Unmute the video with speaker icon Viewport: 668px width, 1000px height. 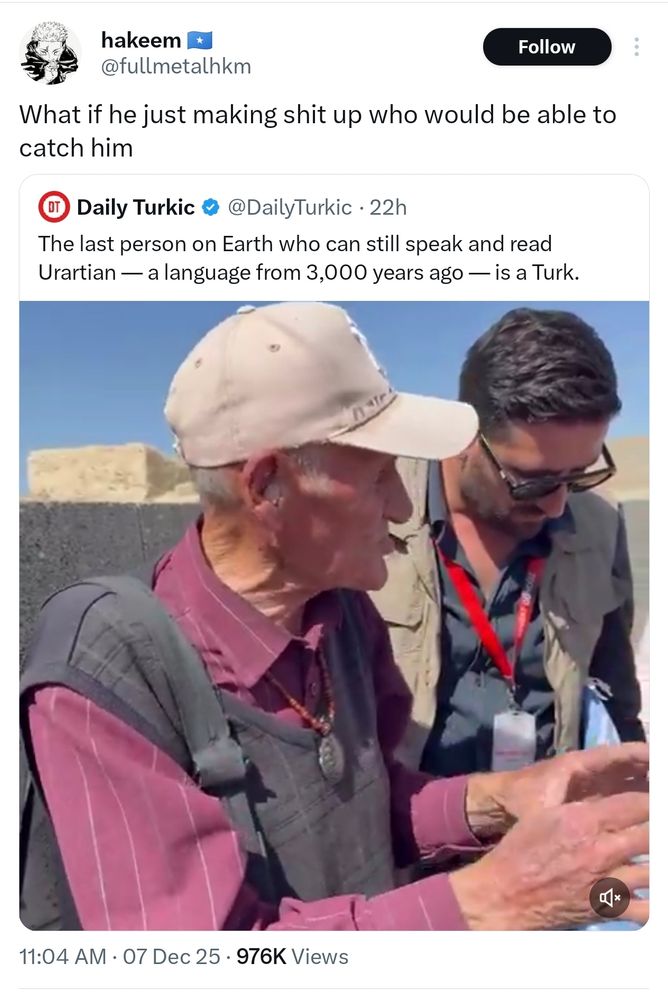(x=609, y=898)
